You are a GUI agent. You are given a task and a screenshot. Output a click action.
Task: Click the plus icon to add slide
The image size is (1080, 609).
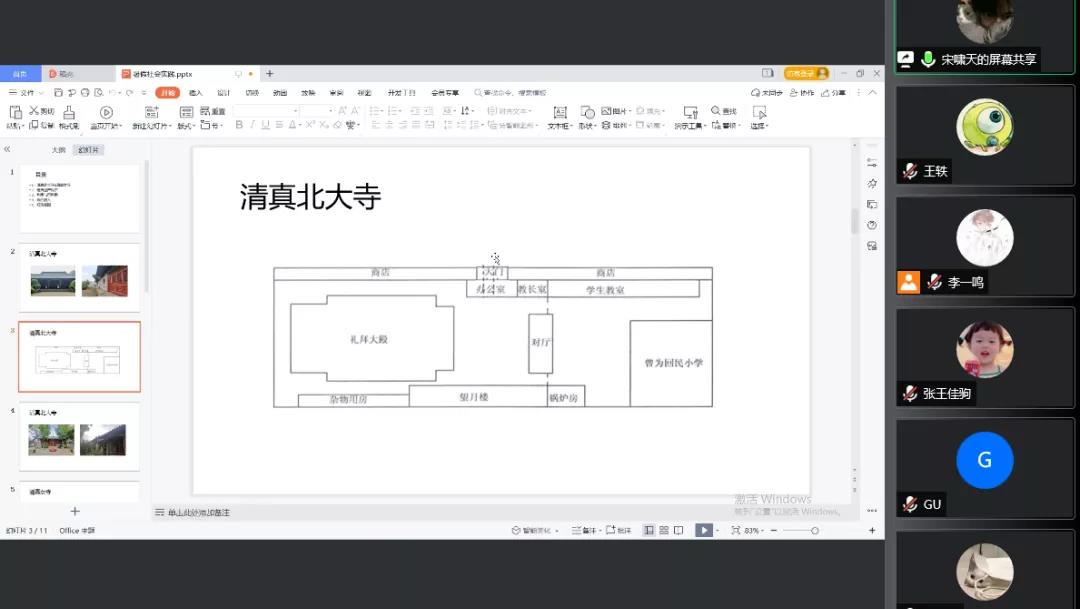tap(75, 511)
